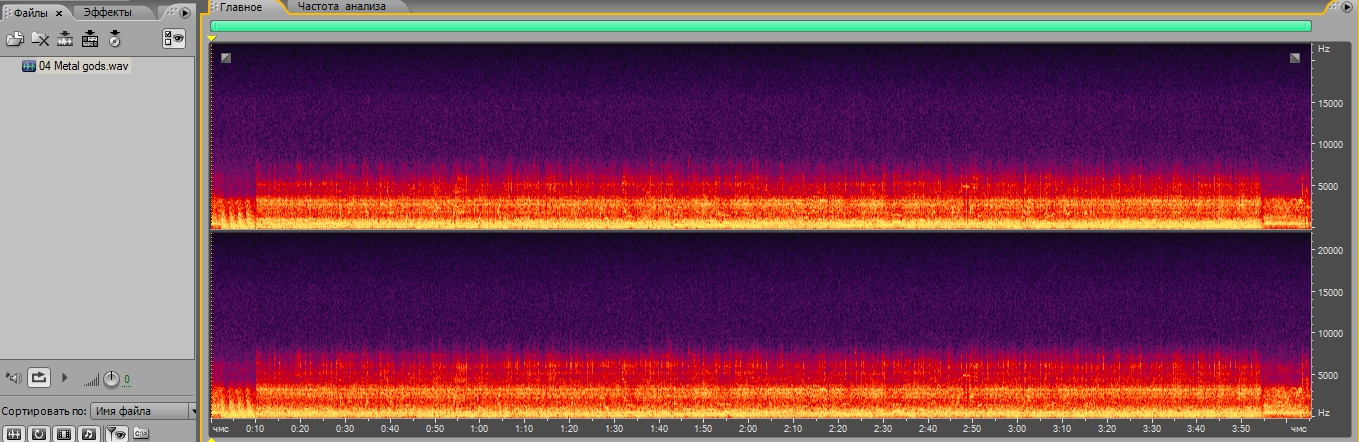Toggle loop playback in Files panel

[x=38, y=377]
